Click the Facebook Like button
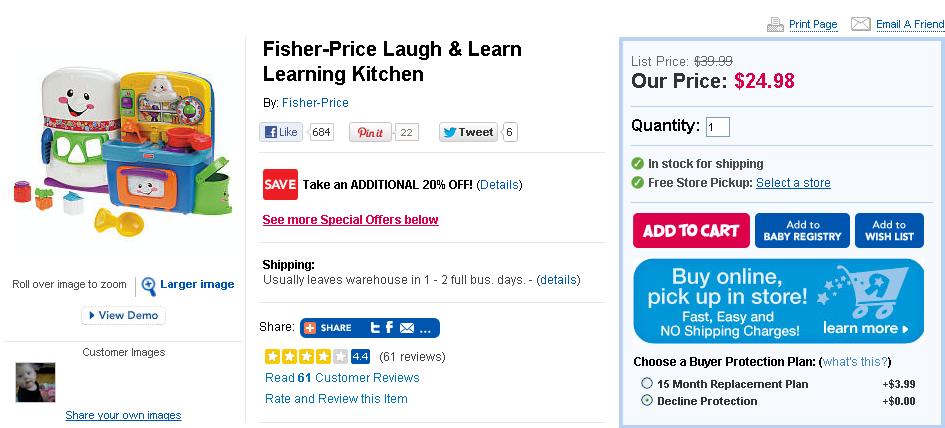945x428 pixels. coord(281,132)
